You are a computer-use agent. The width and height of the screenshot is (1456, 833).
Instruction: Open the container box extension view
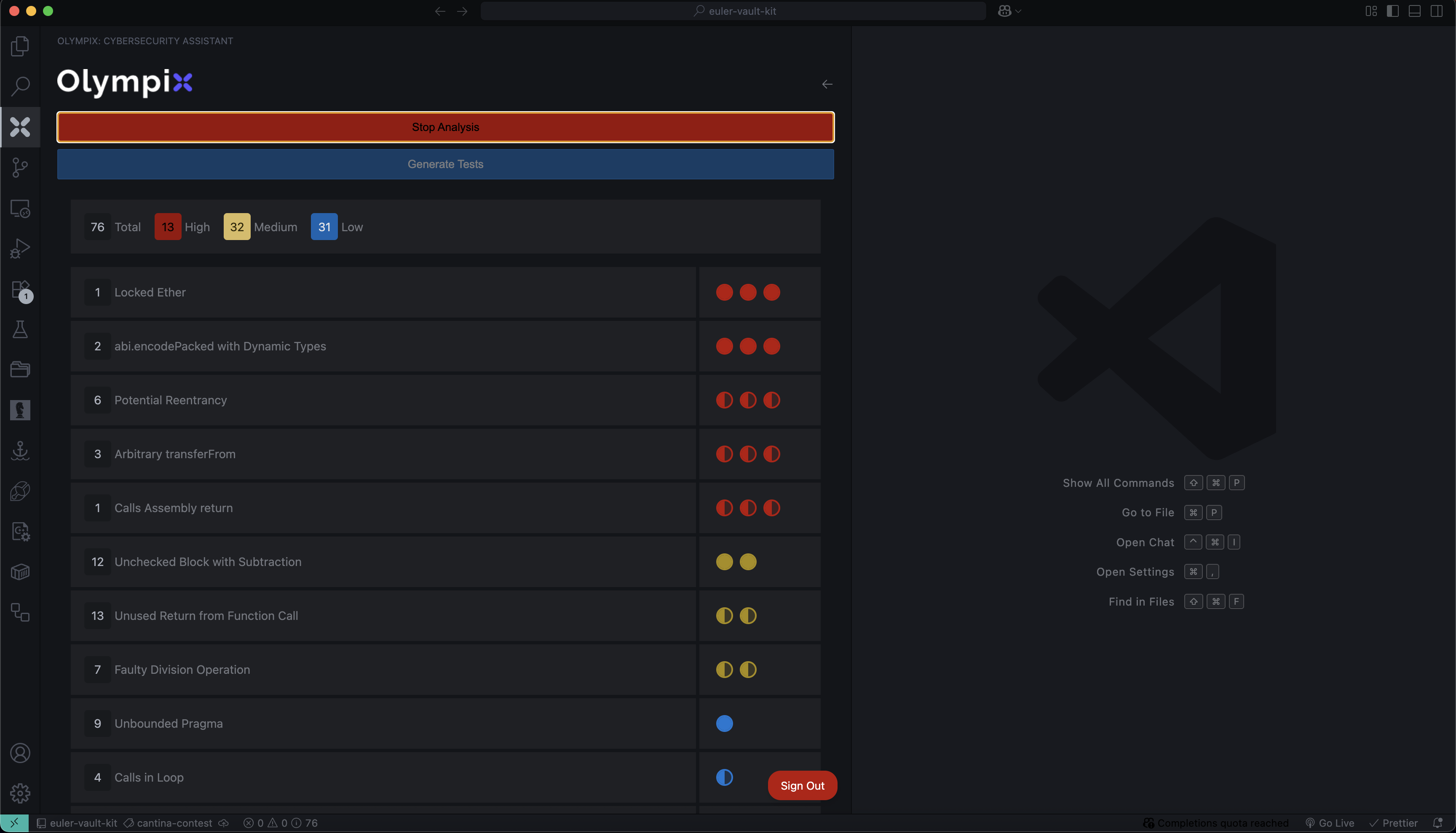tap(20, 572)
